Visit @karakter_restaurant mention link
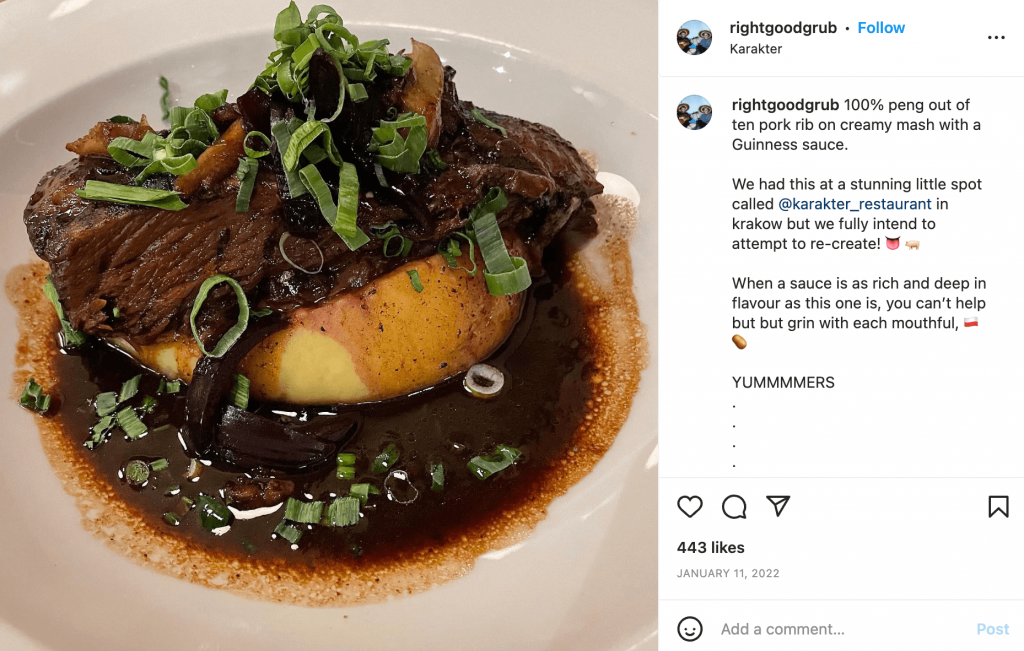The height and width of the screenshot is (651, 1024). 854,204
